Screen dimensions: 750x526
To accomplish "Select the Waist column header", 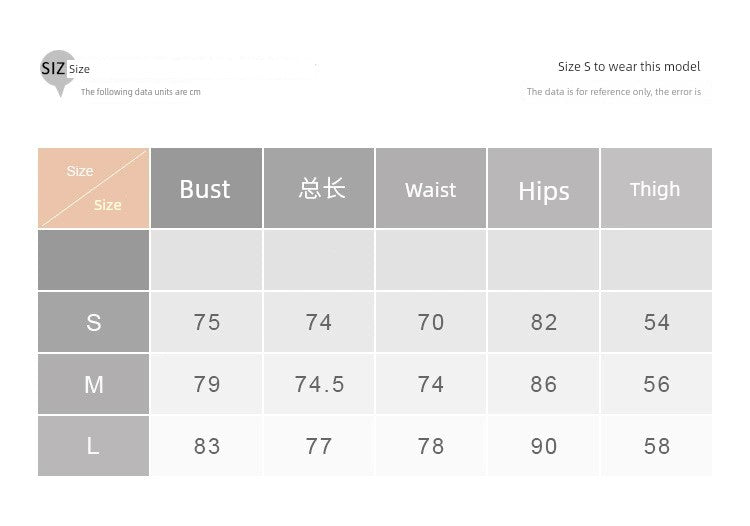I will point(431,189).
